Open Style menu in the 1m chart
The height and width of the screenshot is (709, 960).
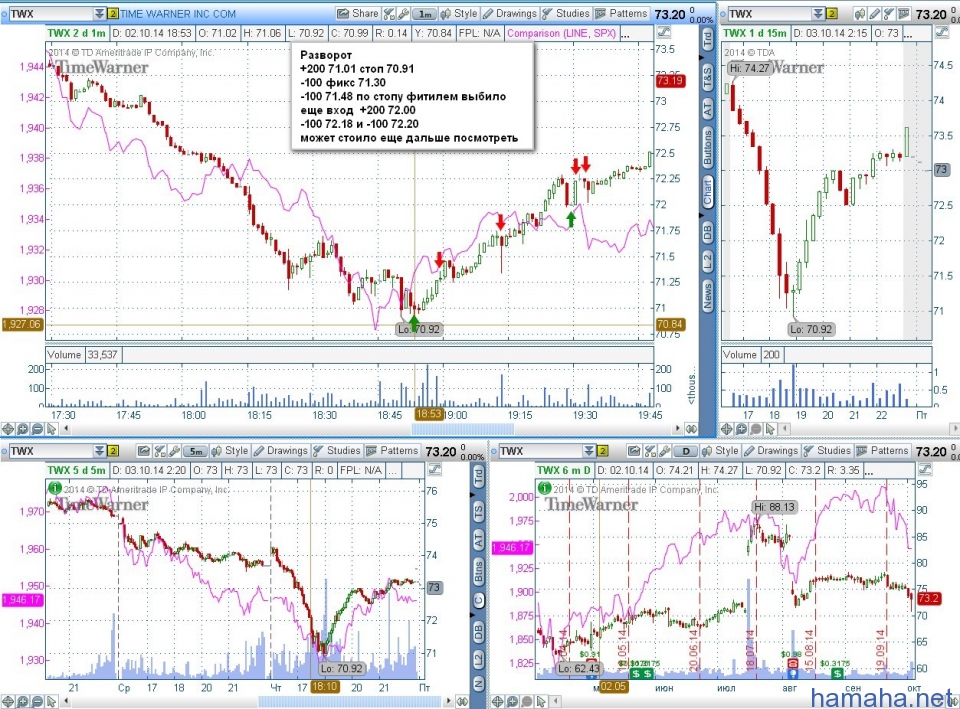tap(459, 13)
